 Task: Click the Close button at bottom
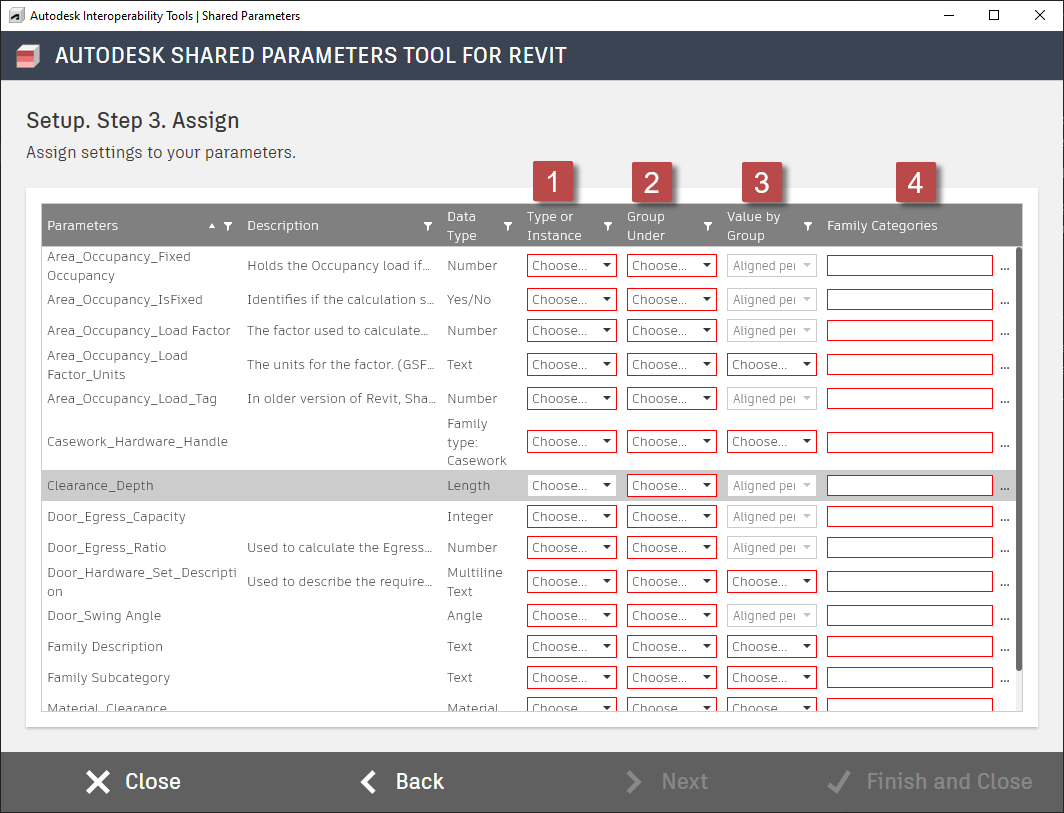(133, 782)
